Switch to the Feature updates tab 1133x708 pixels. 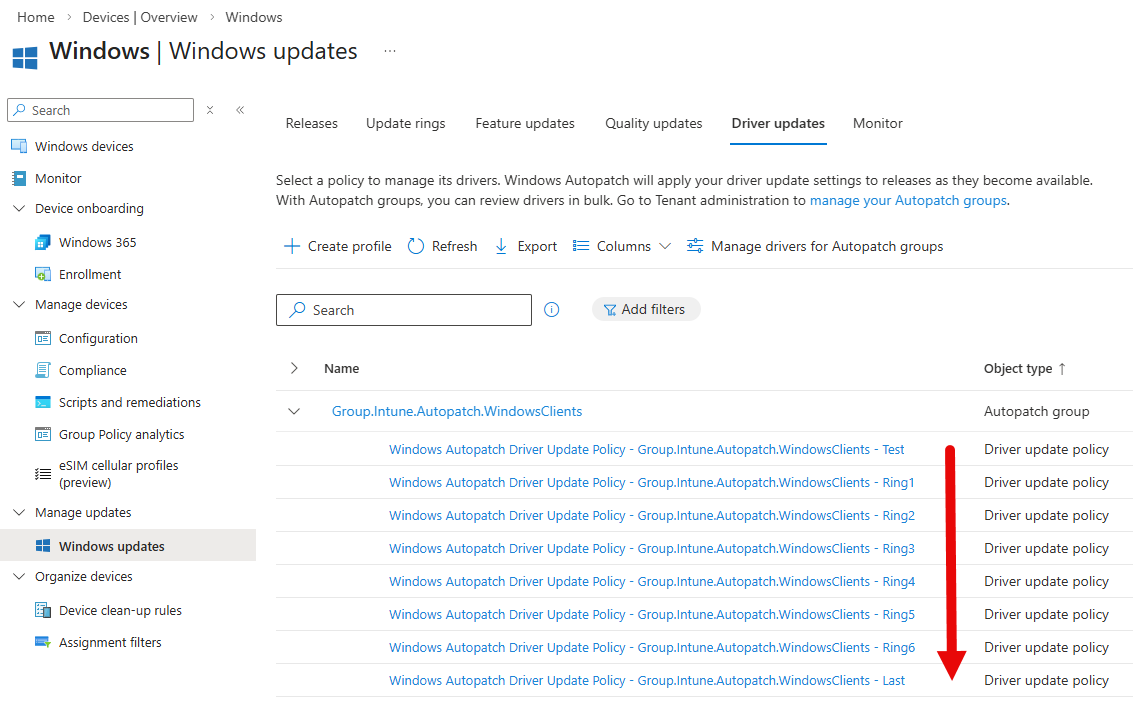(525, 124)
